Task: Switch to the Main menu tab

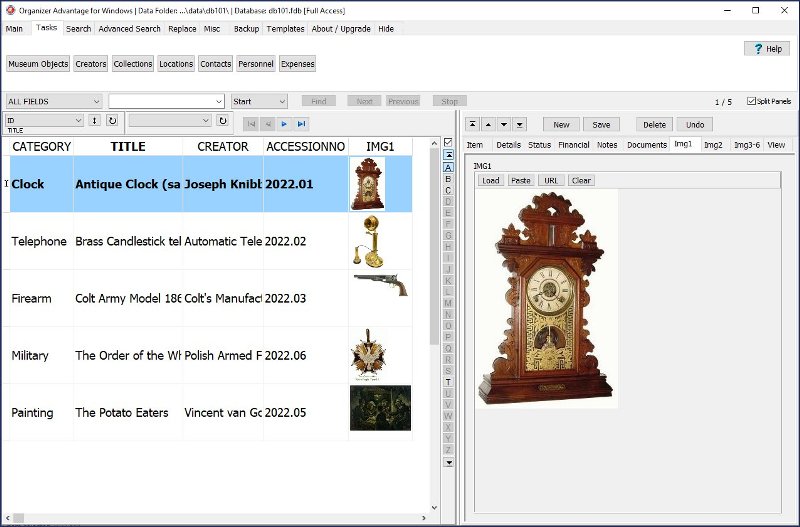Action: coord(14,29)
